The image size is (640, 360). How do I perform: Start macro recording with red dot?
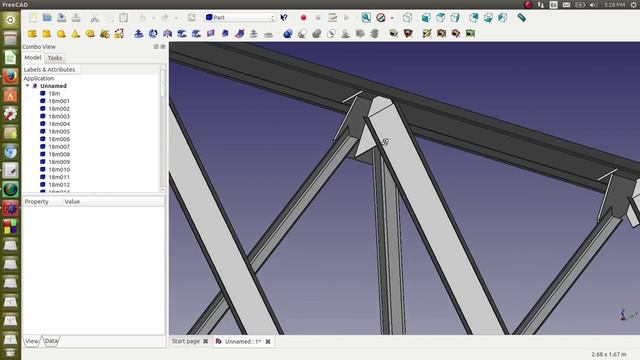click(303, 18)
